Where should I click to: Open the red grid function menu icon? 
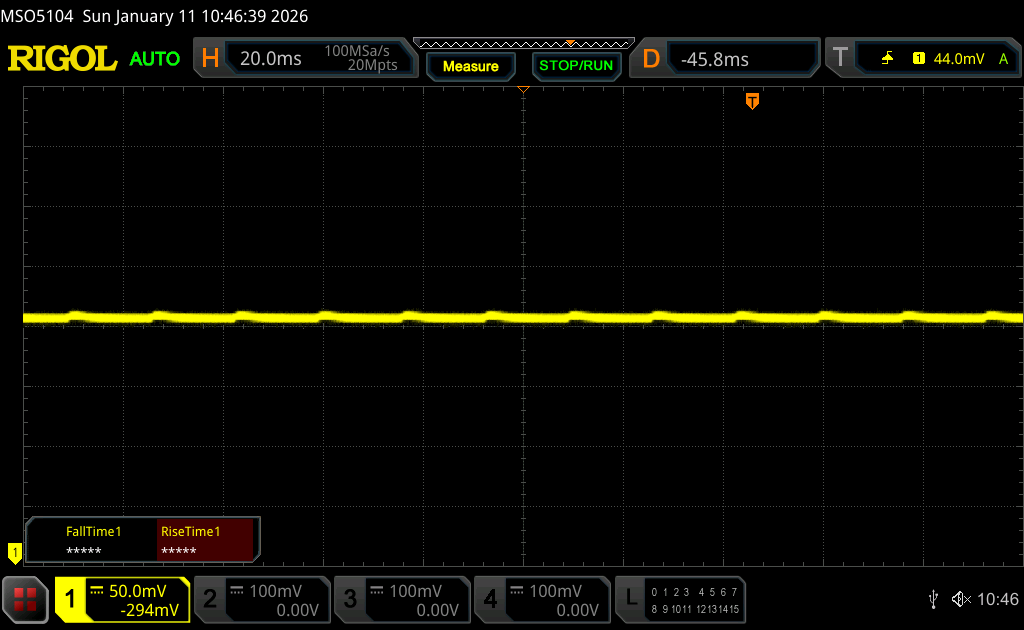coord(26,598)
